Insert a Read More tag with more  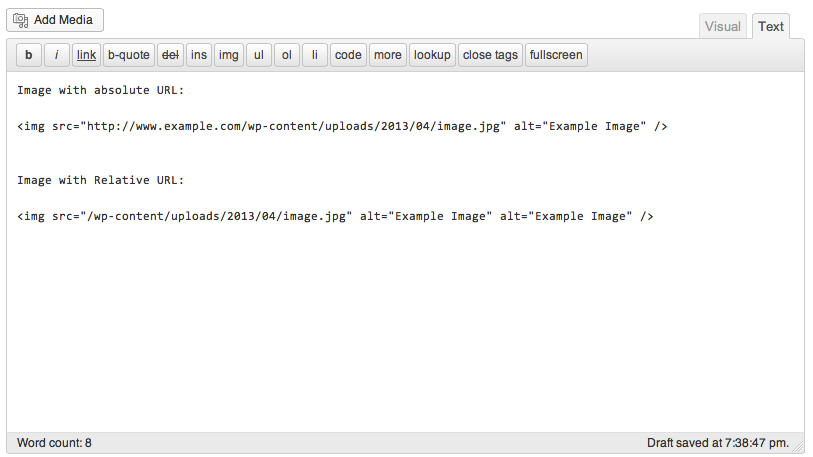click(387, 55)
